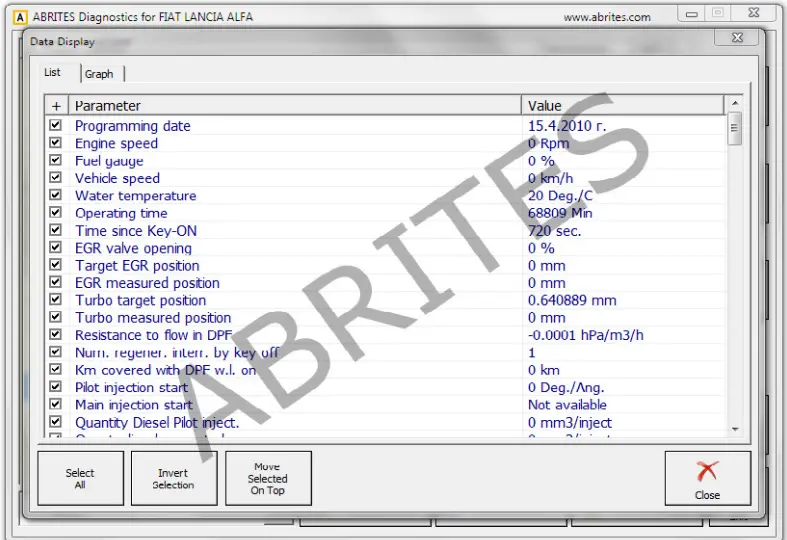Toggle the Engine speed checkbox

[55, 143]
